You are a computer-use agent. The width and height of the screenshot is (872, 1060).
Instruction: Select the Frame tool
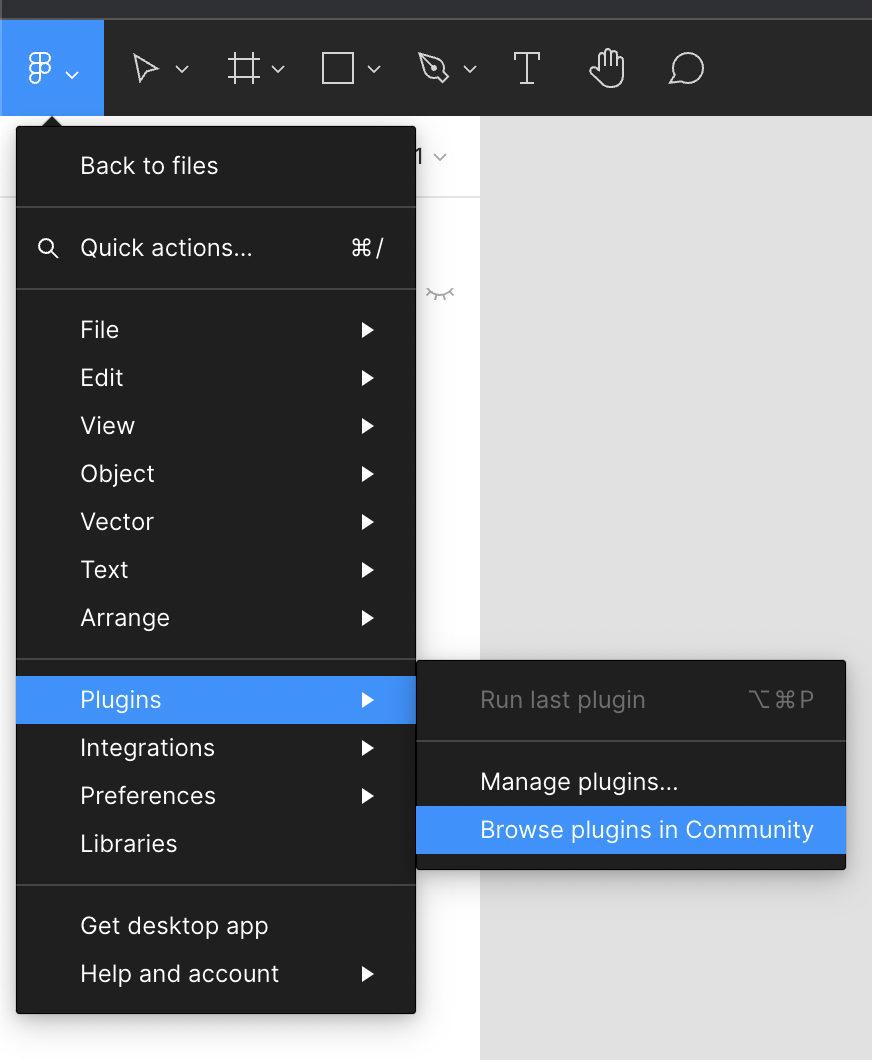pyautogui.click(x=243, y=69)
